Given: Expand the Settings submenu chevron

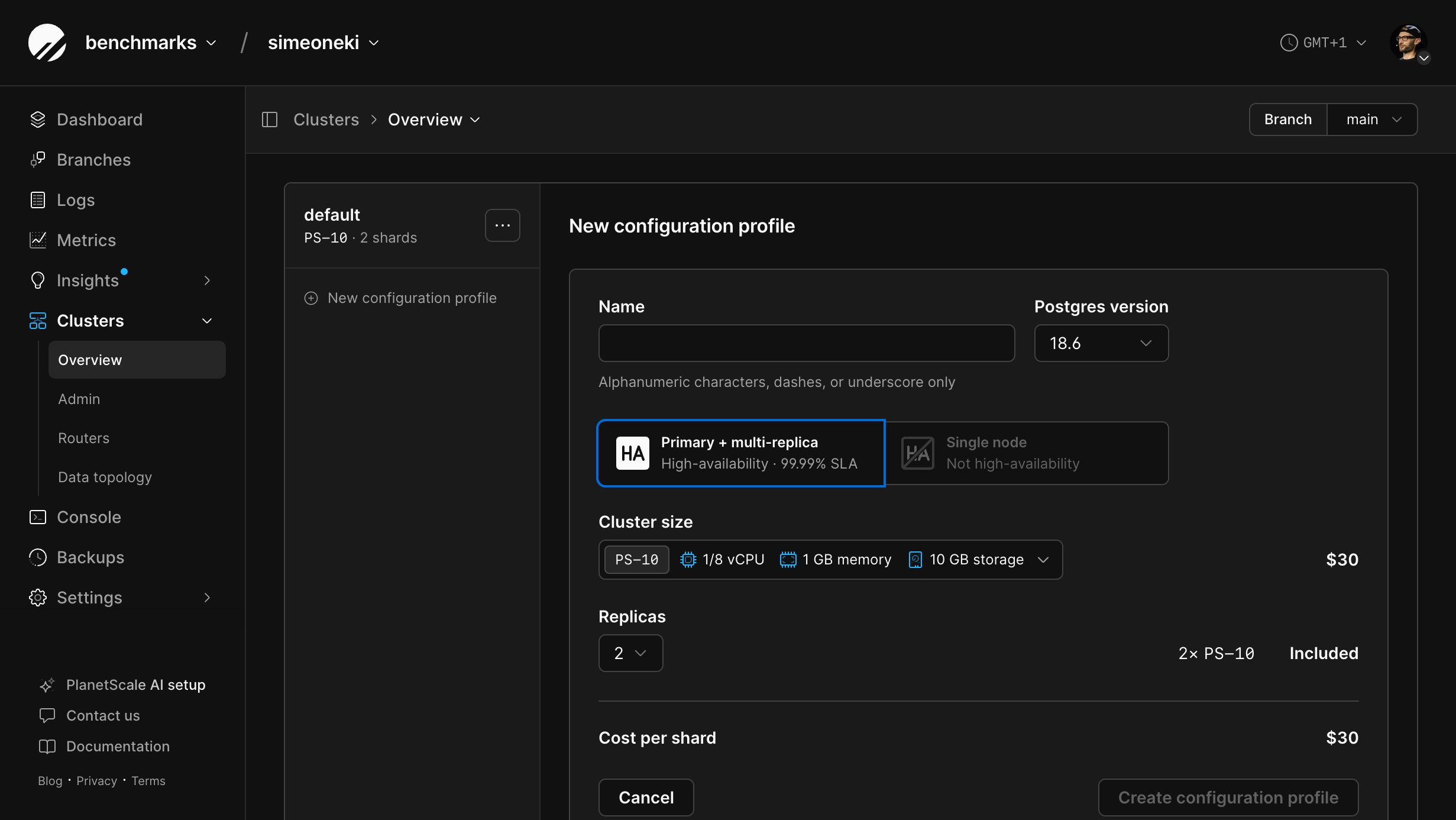Looking at the screenshot, I should pyautogui.click(x=207, y=598).
